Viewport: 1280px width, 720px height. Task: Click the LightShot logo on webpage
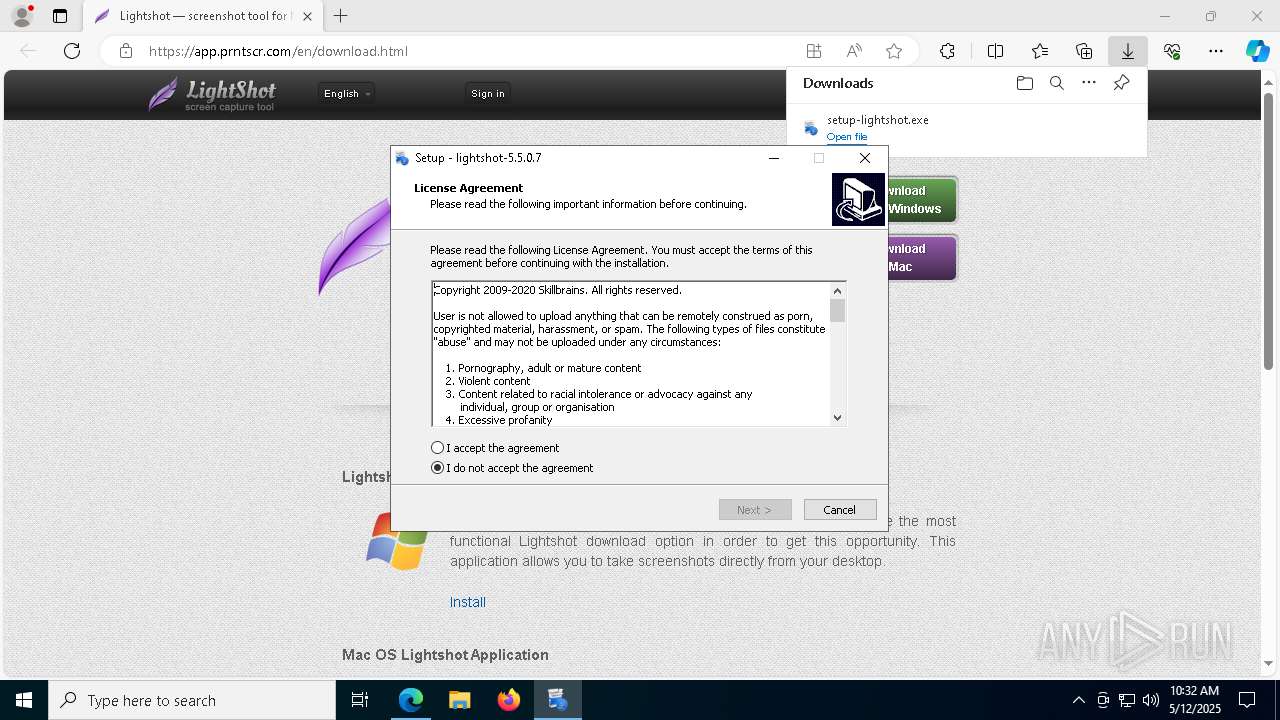pos(212,94)
